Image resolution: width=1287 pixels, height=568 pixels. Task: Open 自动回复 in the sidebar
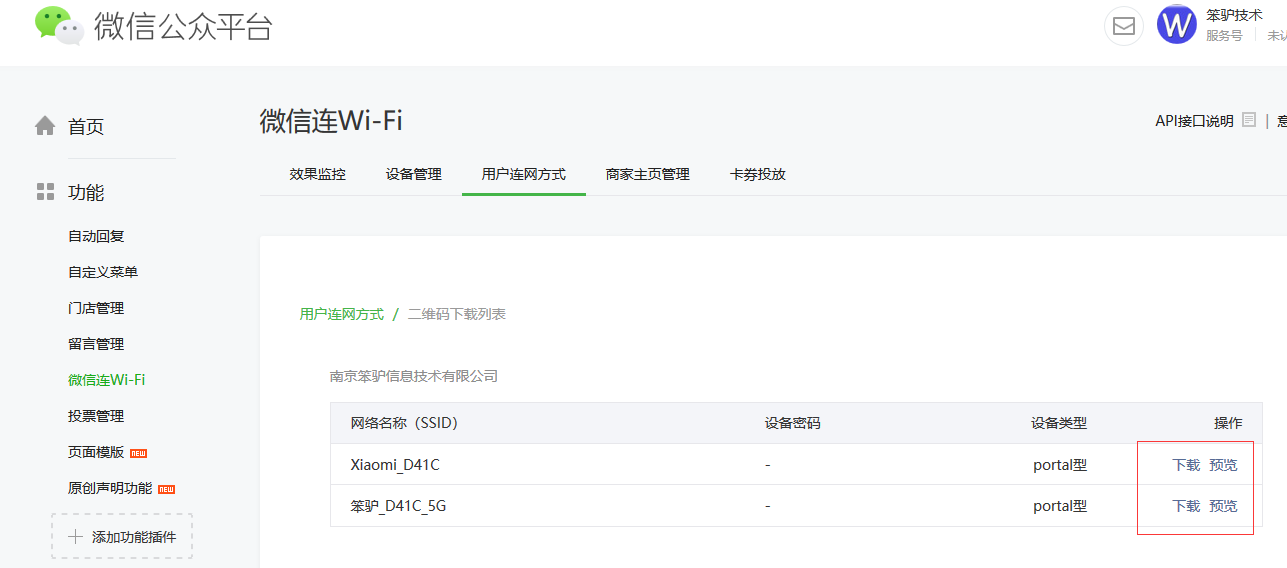(96, 236)
